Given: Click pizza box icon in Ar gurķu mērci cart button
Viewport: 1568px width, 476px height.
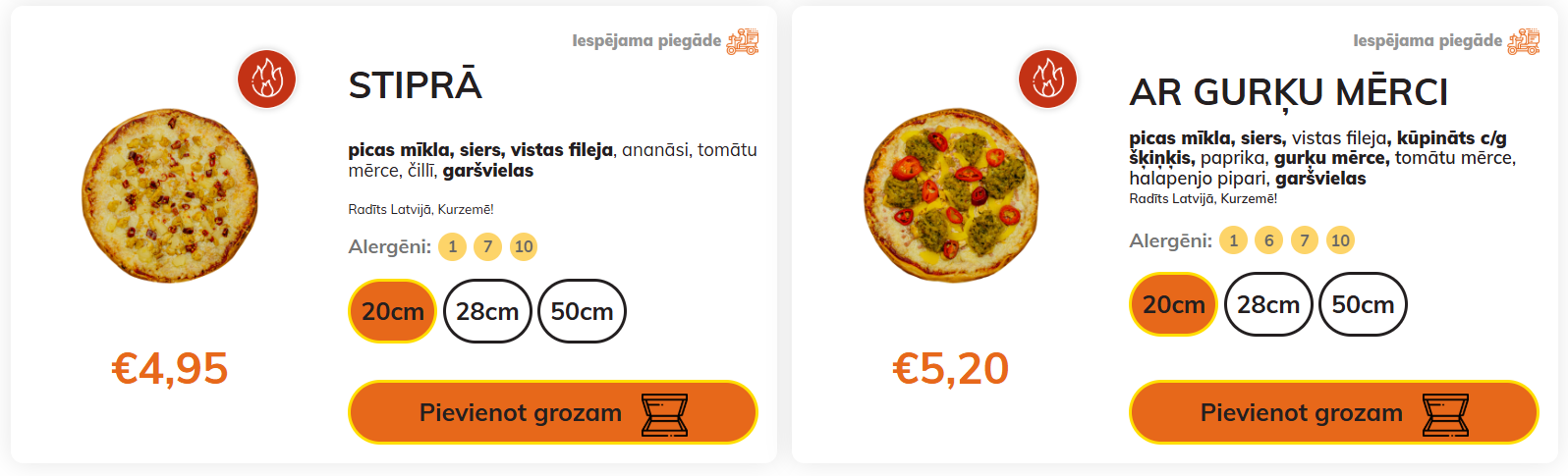Looking at the screenshot, I should (1445, 414).
